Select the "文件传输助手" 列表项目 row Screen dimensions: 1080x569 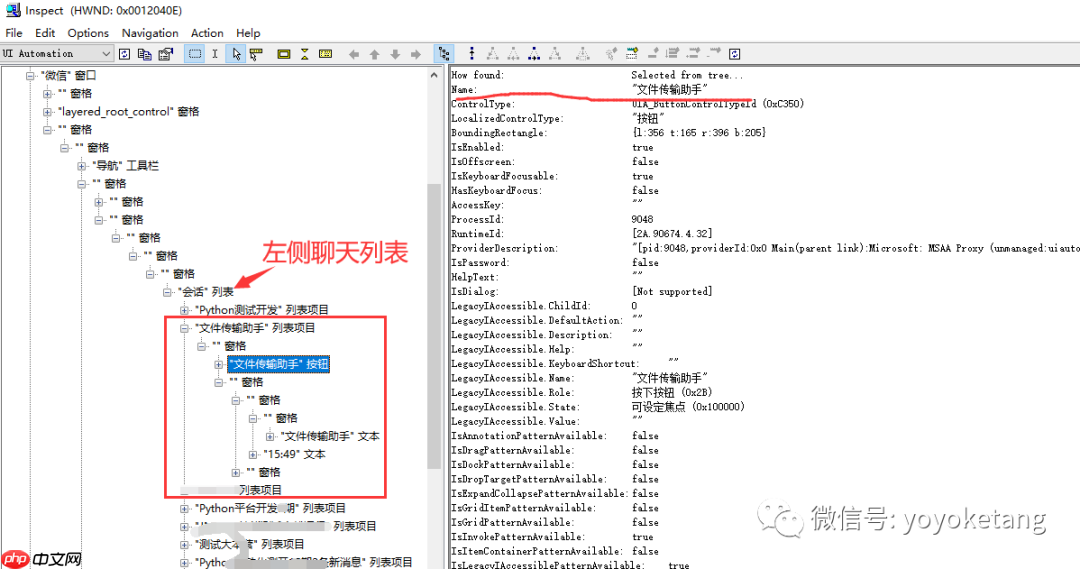[x=255, y=329]
